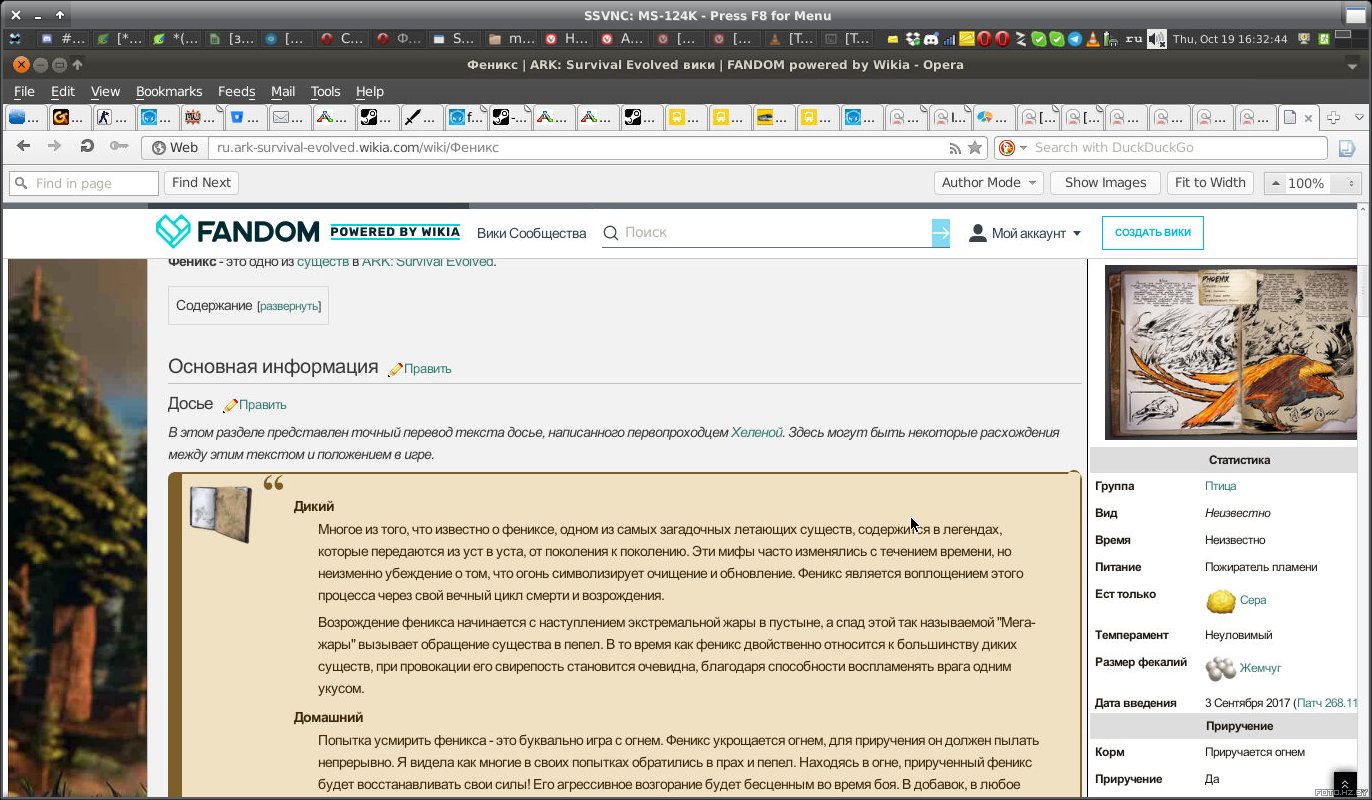Open the Патч 268.11 link
Image resolution: width=1372 pixels, height=800 pixels.
tap(1327, 703)
